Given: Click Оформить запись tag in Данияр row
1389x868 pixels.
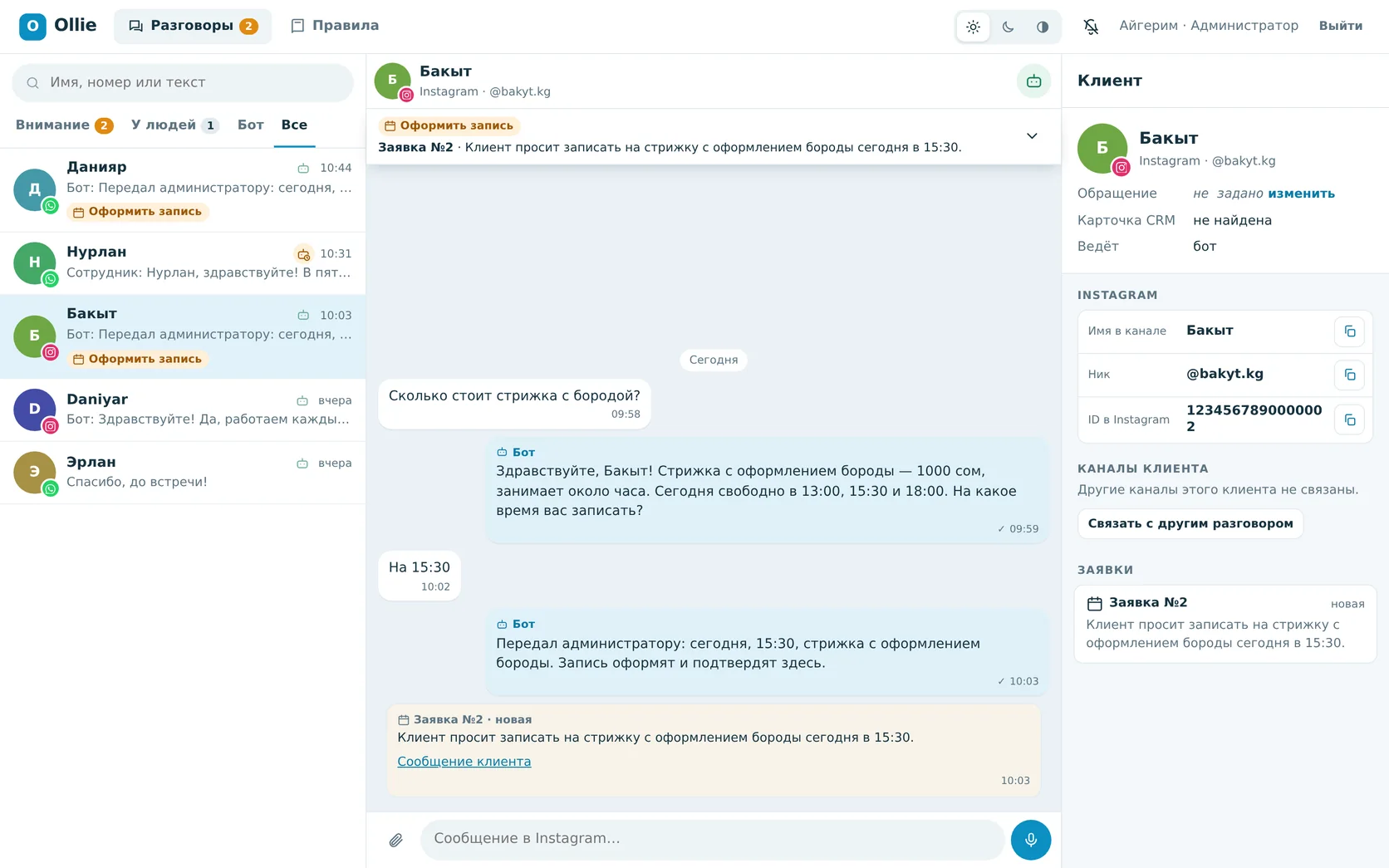Looking at the screenshot, I should tap(137, 212).
